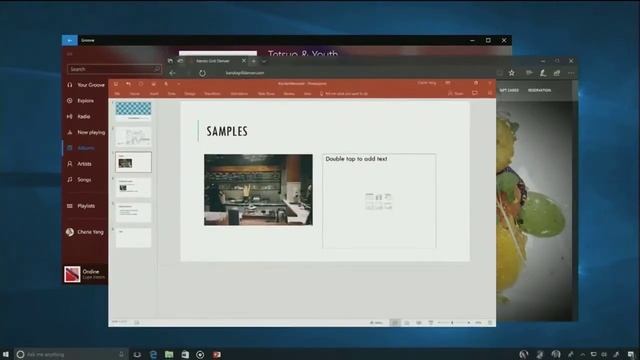Open PowerPoint Review tab

pos(289,94)
